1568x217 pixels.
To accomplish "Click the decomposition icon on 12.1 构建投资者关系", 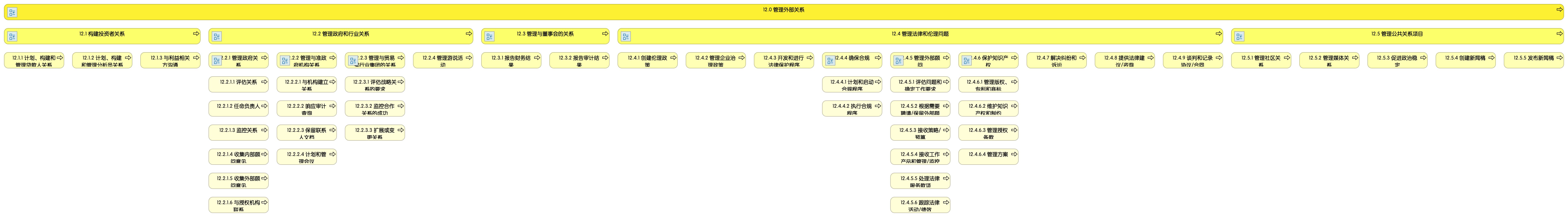I will 12,37.
